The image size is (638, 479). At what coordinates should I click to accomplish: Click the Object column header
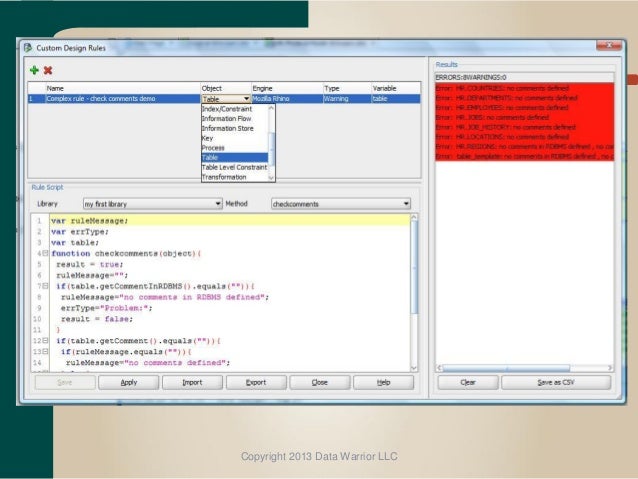click(x=226, y=88)
